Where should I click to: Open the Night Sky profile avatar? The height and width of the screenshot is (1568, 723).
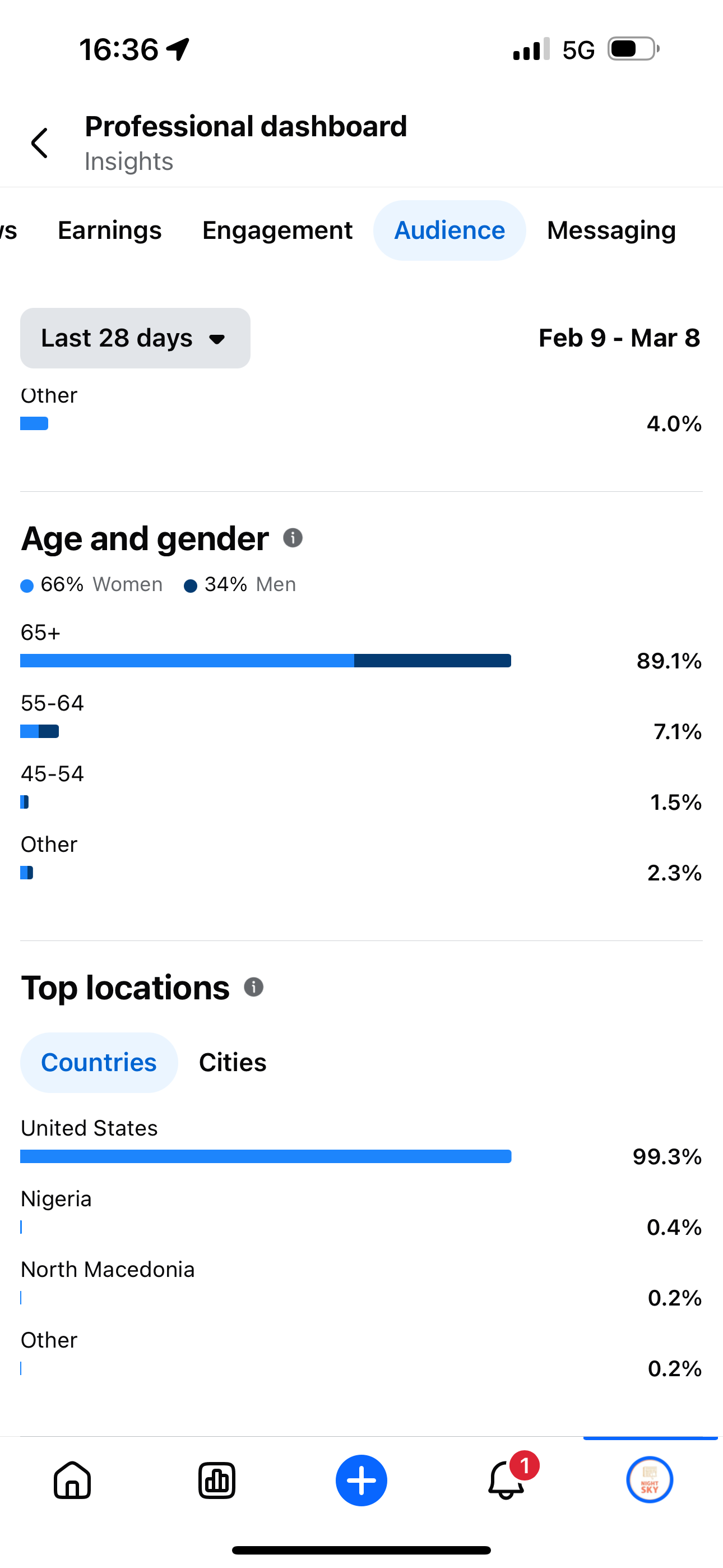(x=650, y=1480)
